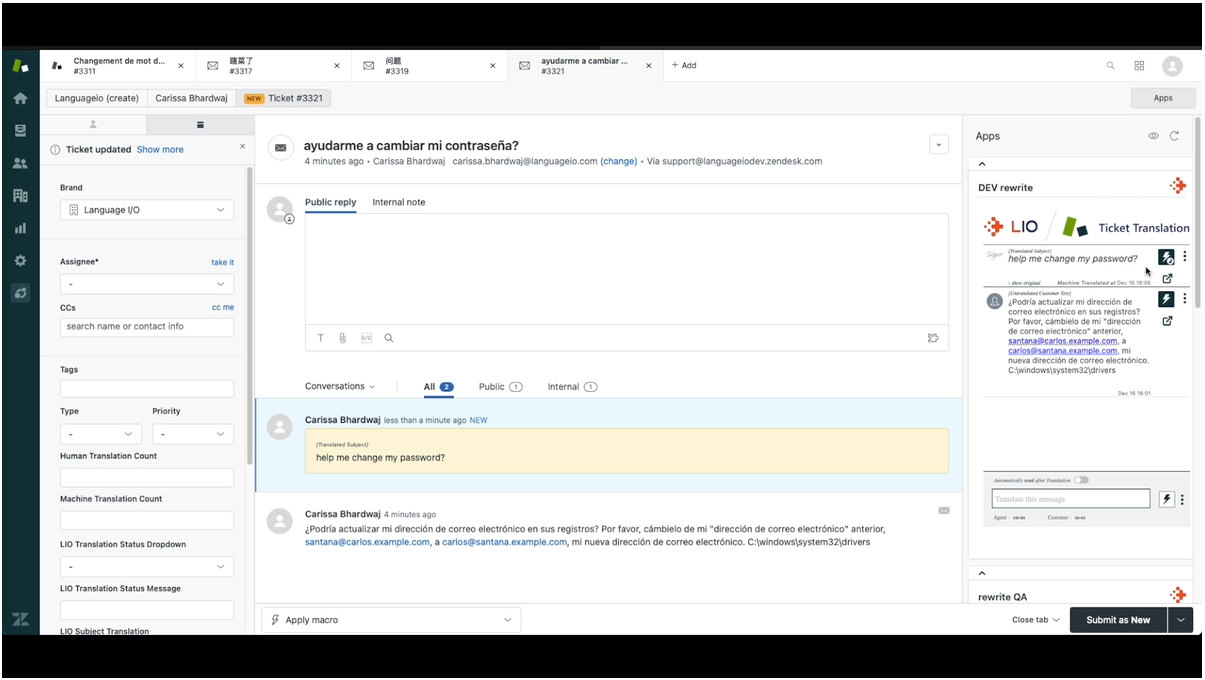The width and height of the screenshot is (1205, 680).
Task: Open the Admin gear icon in sidebar
Action: tap(20, 261)
